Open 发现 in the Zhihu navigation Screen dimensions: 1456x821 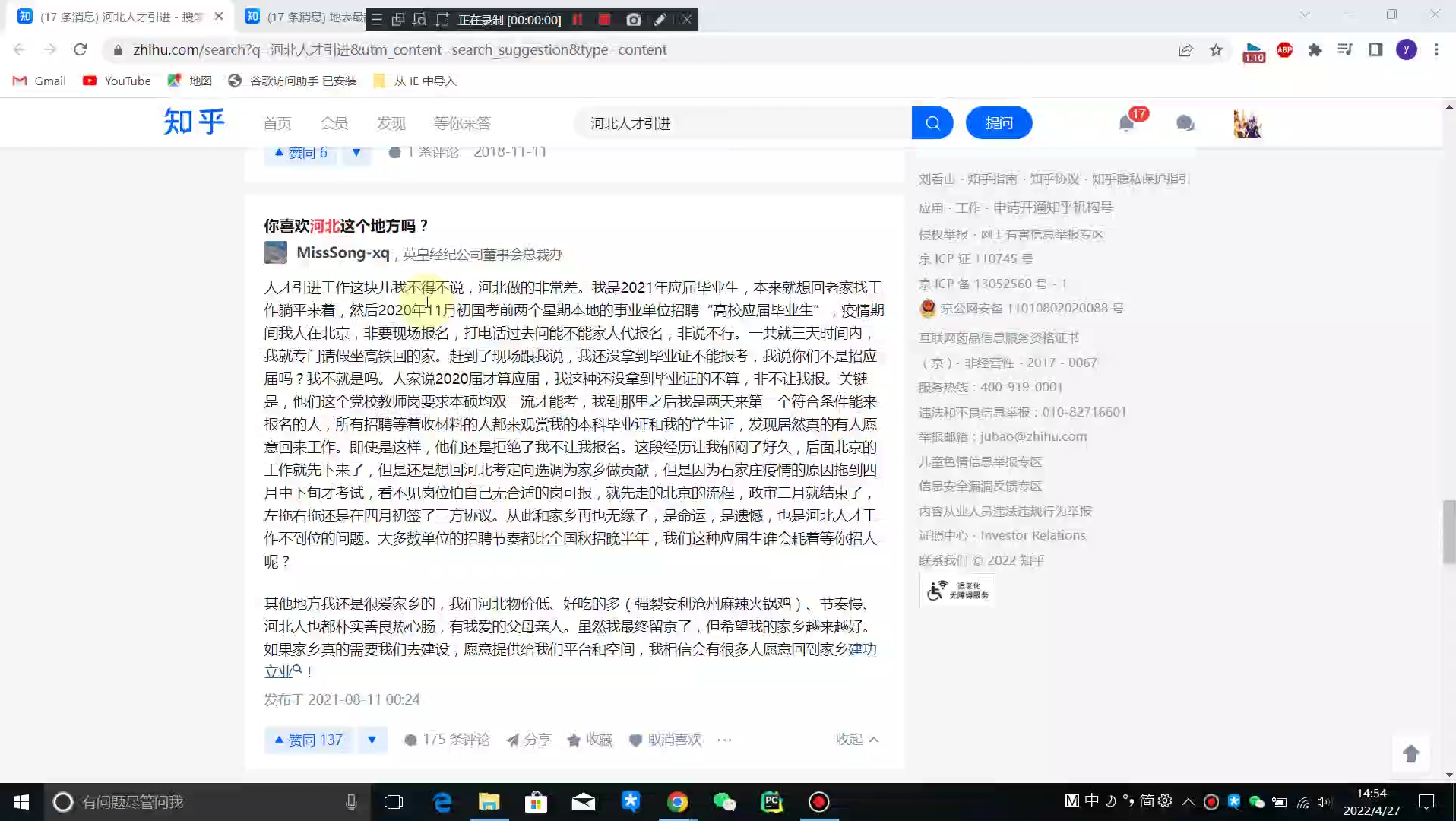click(x=391, y=123)
